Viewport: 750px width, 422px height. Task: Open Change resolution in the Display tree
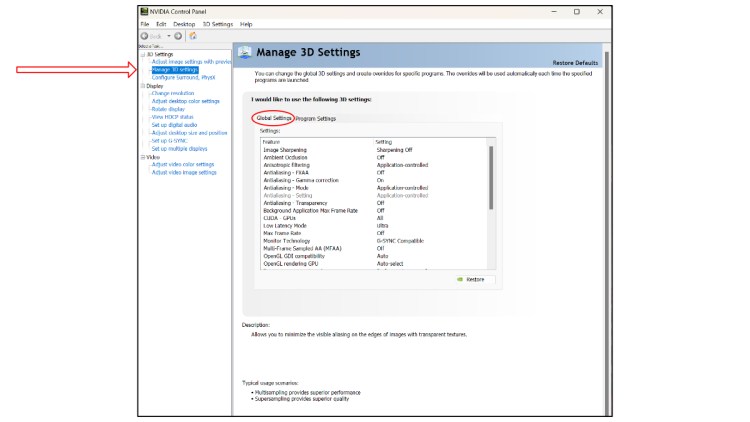(x=172, y=93)
